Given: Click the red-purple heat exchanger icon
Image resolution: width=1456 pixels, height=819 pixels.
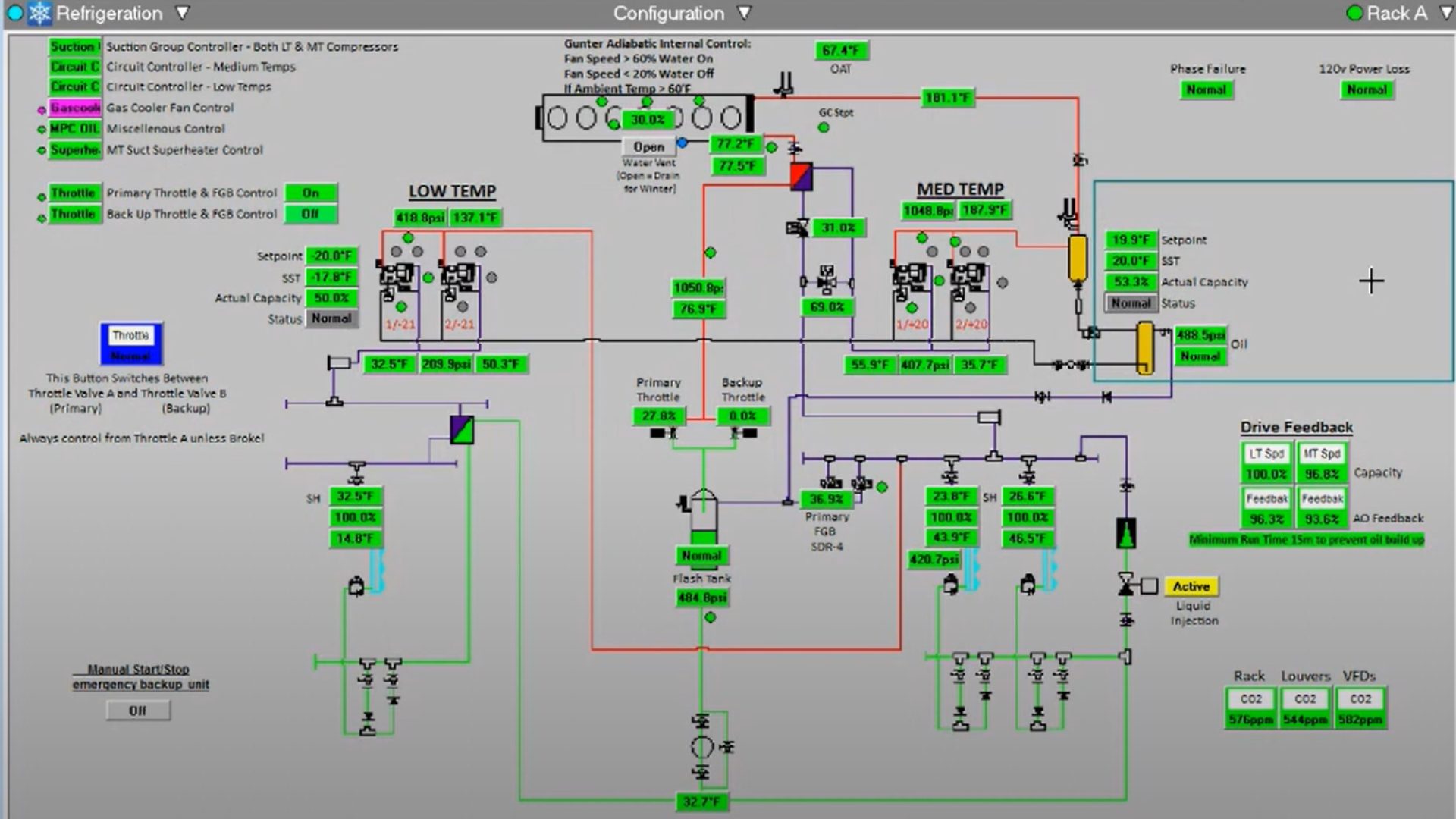Looking at the screenshot, I should pos(802,176).
